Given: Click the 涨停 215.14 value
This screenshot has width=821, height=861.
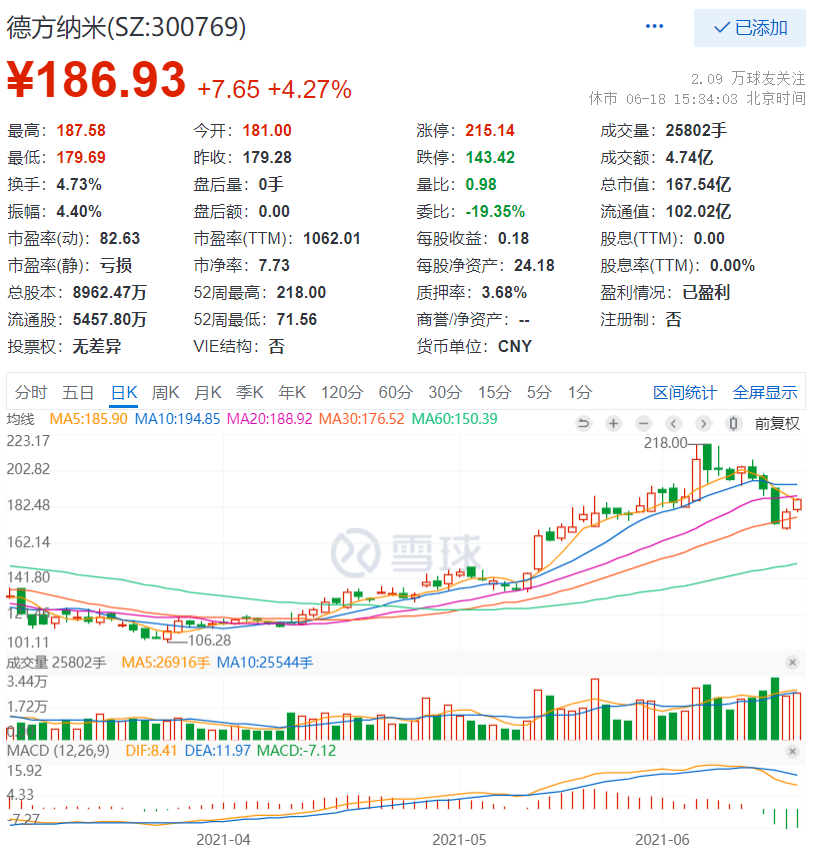Looking at the screenshot, I should tap(490, 130).
